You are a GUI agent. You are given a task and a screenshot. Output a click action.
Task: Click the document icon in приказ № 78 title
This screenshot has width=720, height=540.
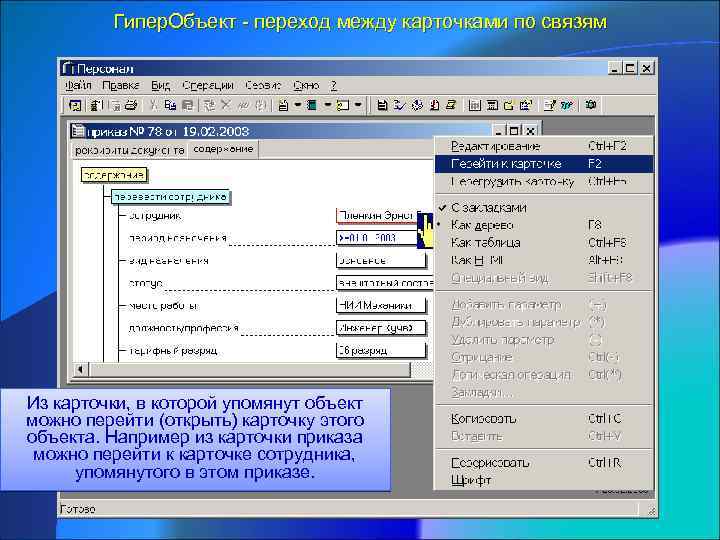click(78, 131)
